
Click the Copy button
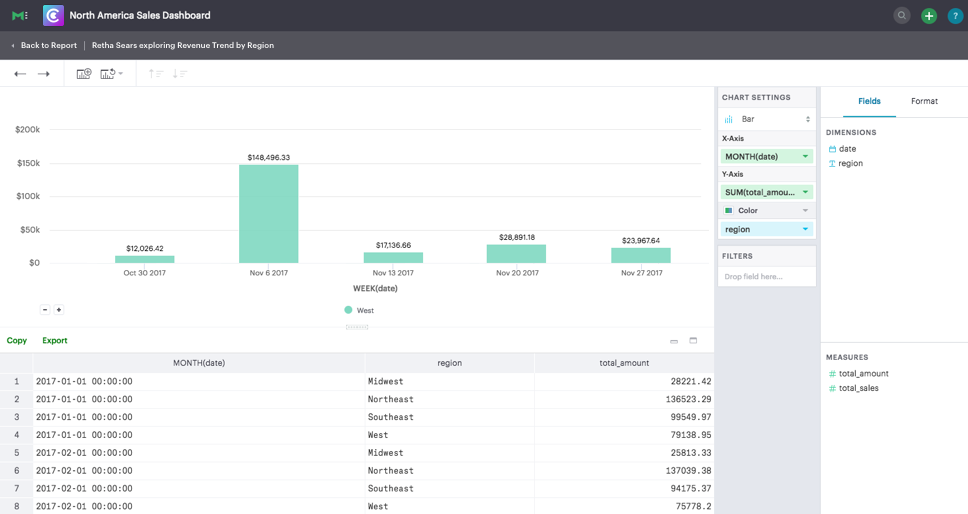tap(17, 341)
